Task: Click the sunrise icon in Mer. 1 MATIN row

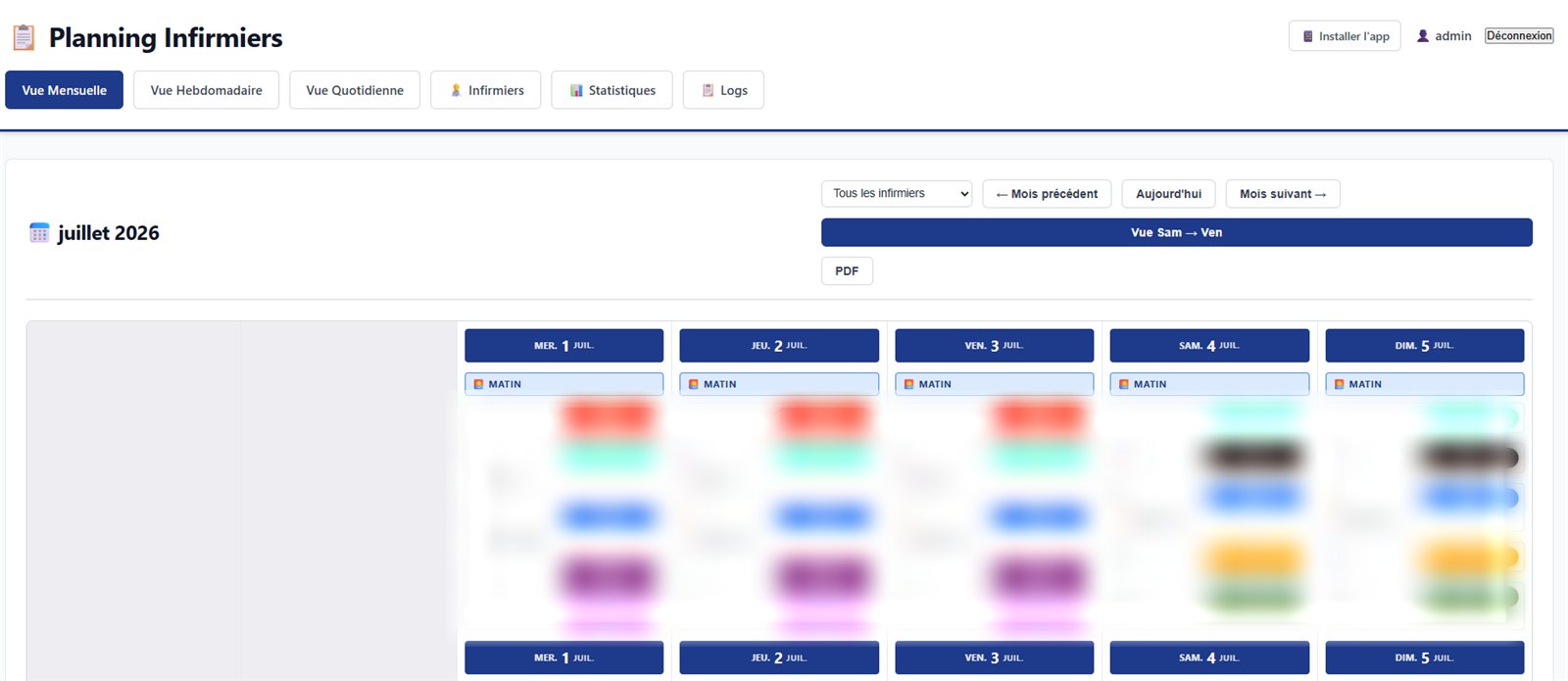Action: pos(478,384)
